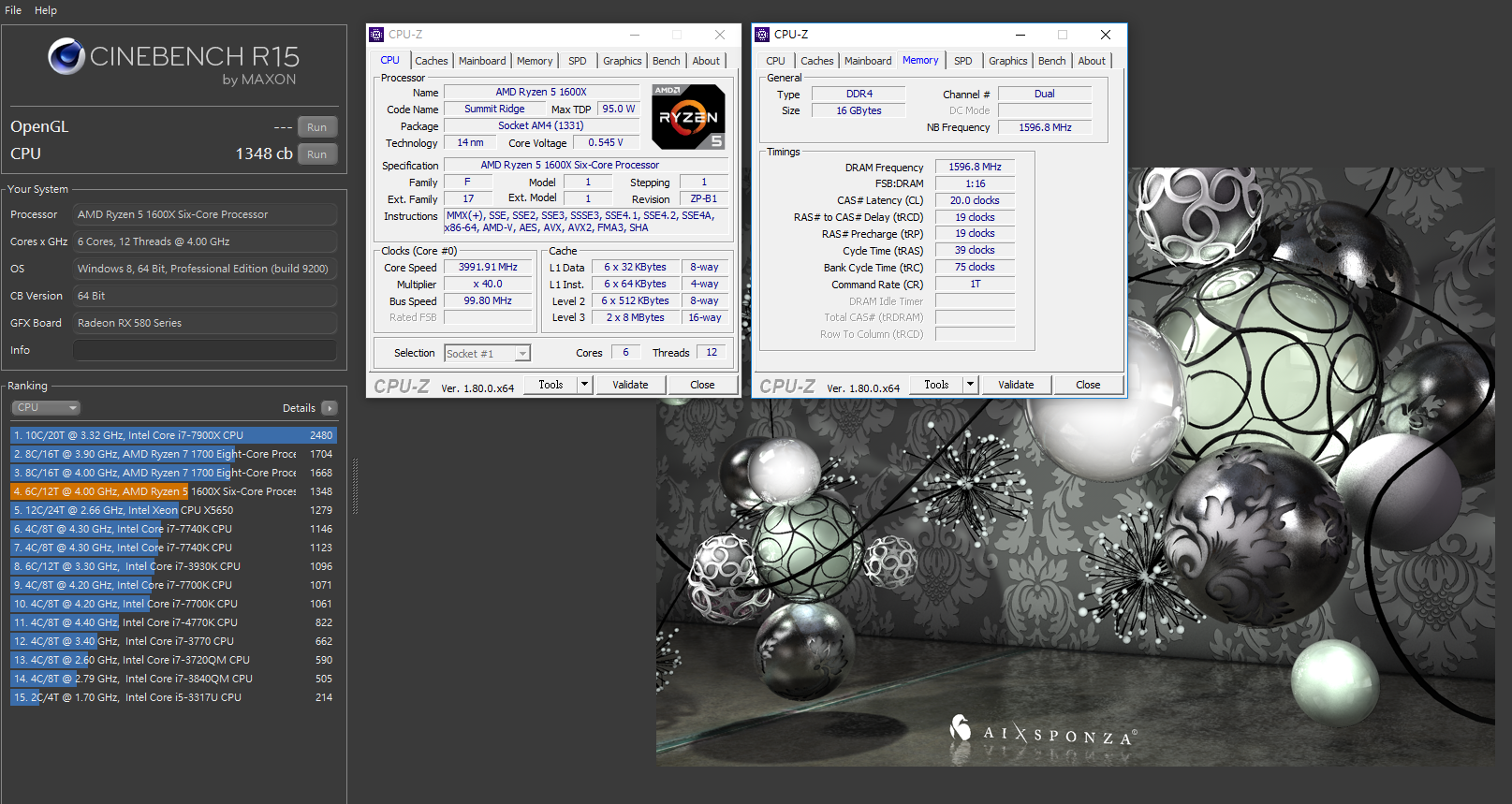Switch to Graphics tab in left CPU-Z window
Viewport: 1512px width, 804px height.
623,61
